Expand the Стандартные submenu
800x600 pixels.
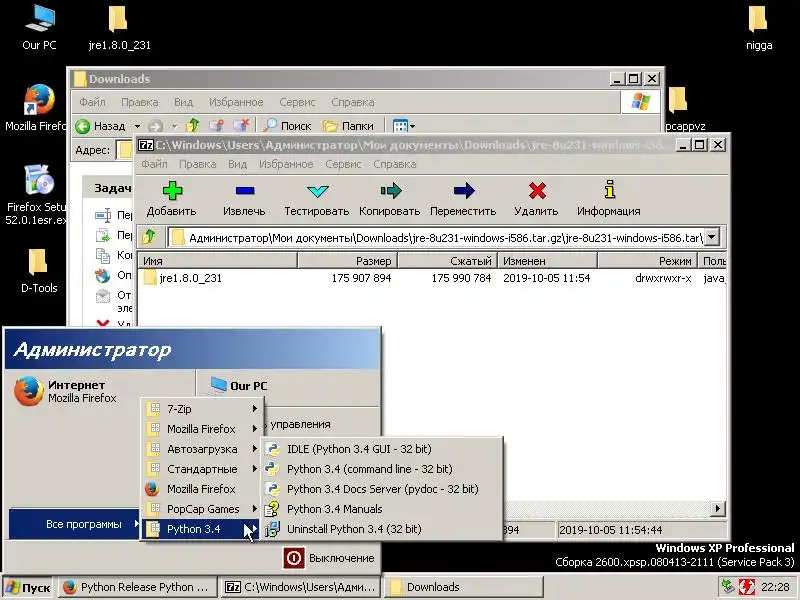pos(202,469)
